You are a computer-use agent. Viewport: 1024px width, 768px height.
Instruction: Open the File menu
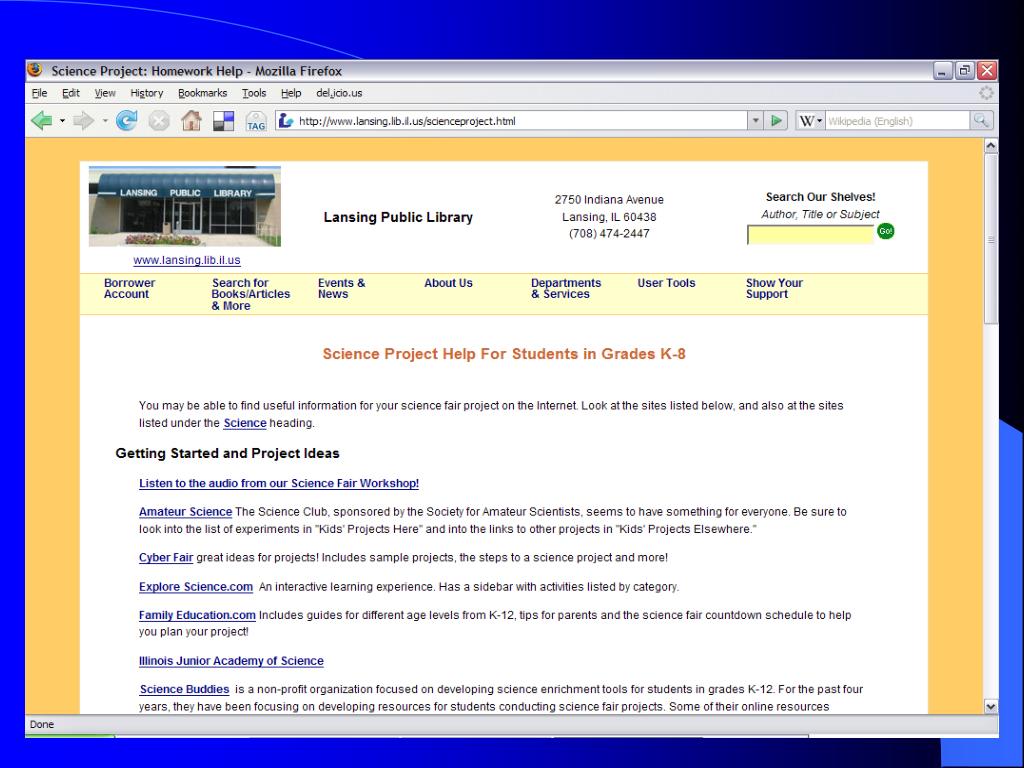click(x=39, y=93)
